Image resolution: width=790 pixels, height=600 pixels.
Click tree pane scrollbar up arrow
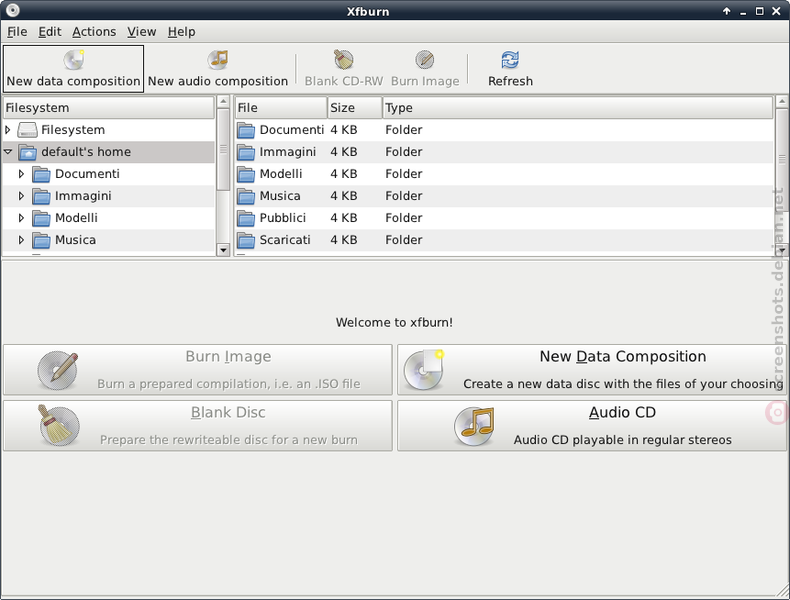point(223,102)
